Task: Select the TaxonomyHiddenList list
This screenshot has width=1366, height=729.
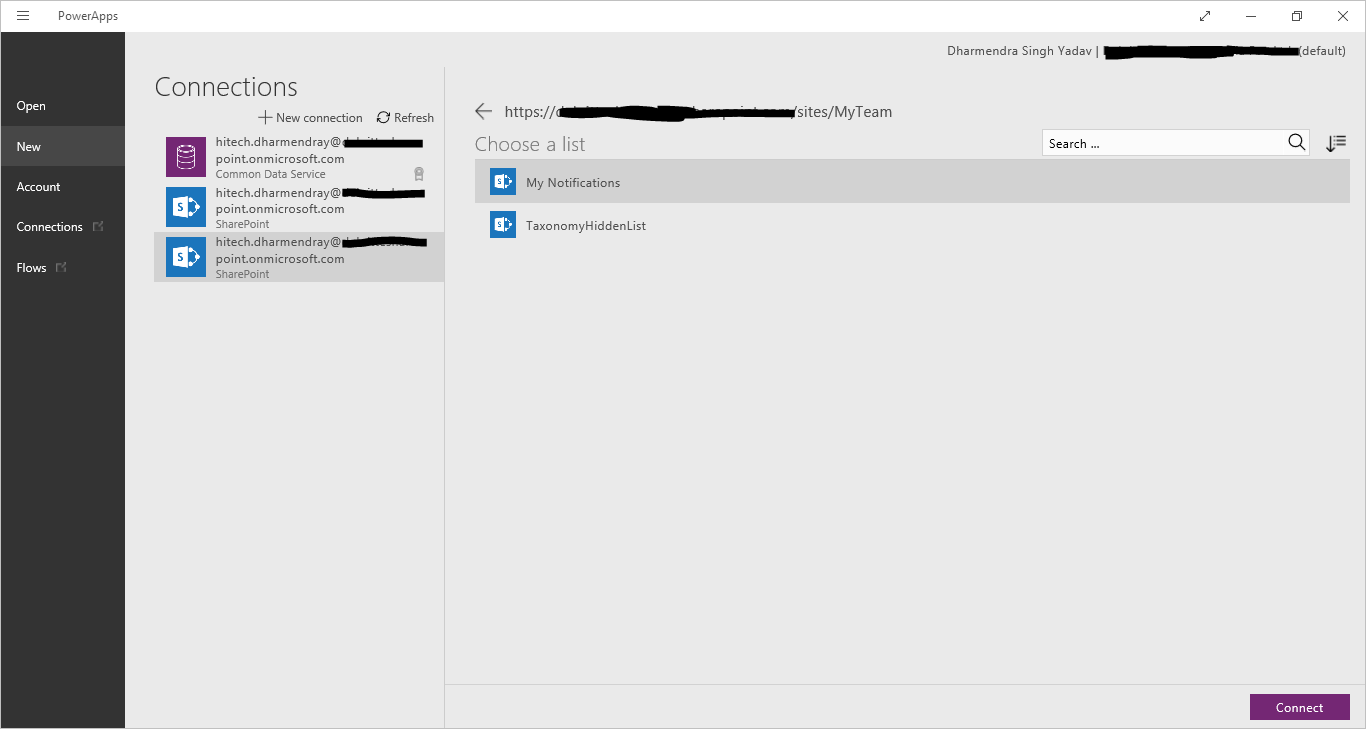Action: pos(912,225)
